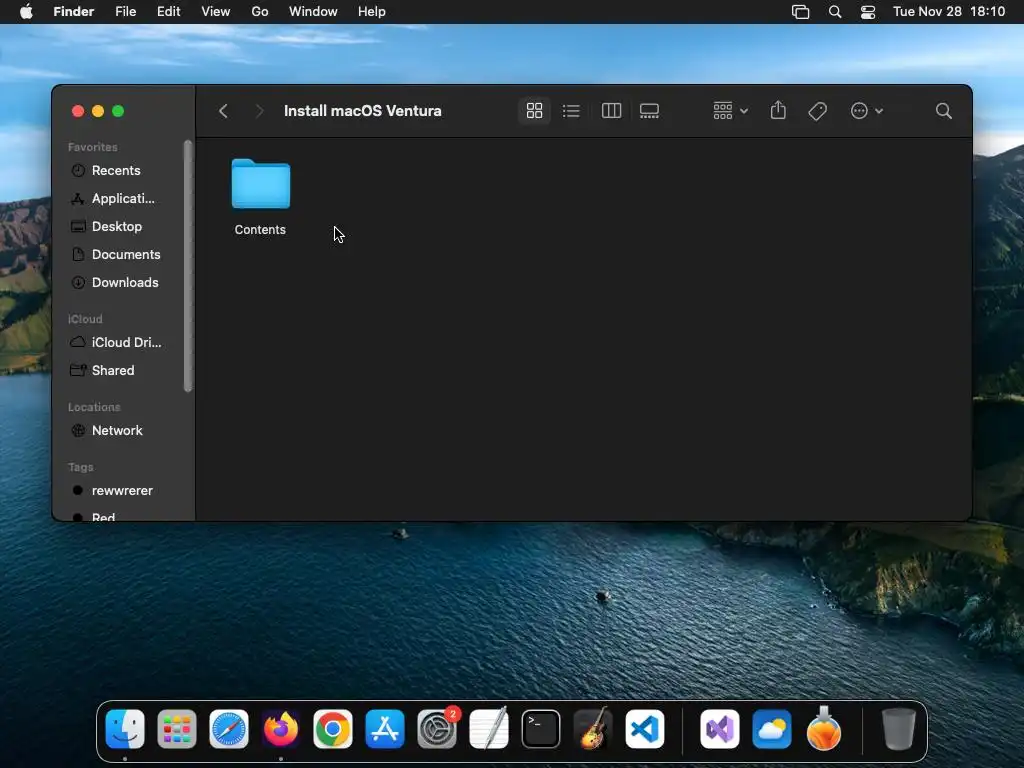Open Desktop in the sidebar

pyautogui.click(x=118, y=227)
